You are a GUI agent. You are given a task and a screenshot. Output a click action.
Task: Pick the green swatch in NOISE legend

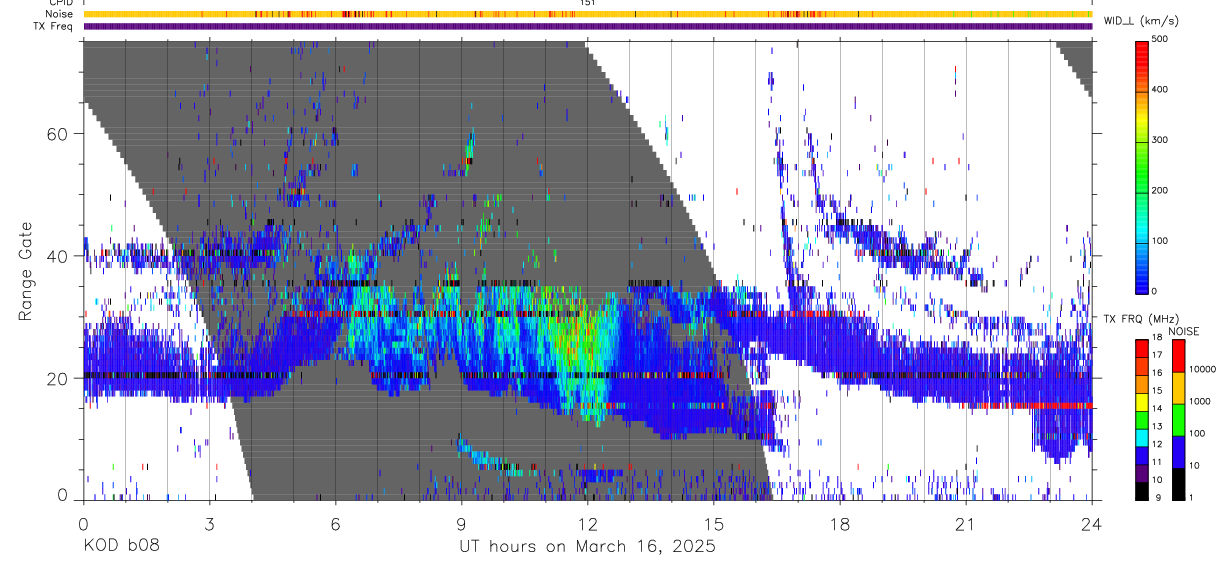pos(1178,418)
